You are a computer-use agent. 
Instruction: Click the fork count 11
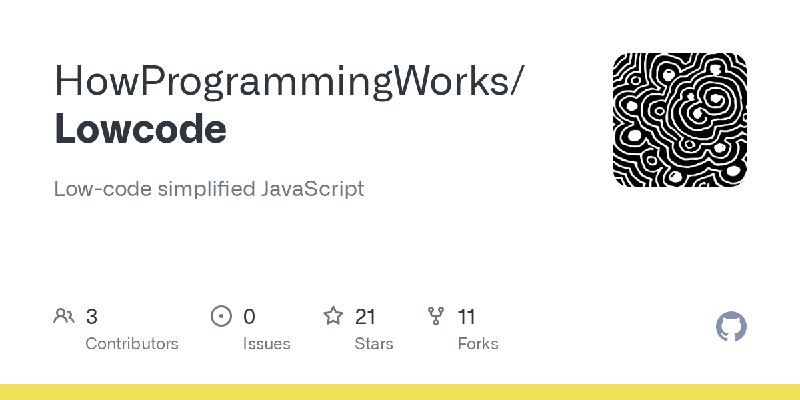tap(466, 317)
